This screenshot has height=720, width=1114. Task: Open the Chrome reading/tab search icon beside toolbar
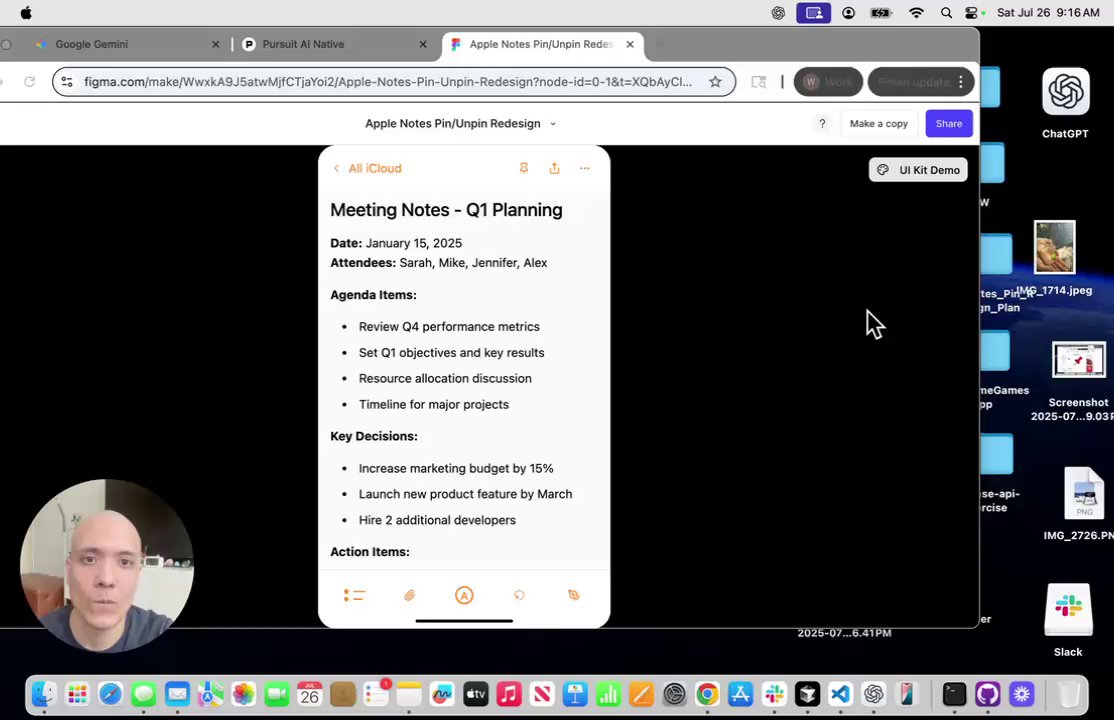coord(759,82)
